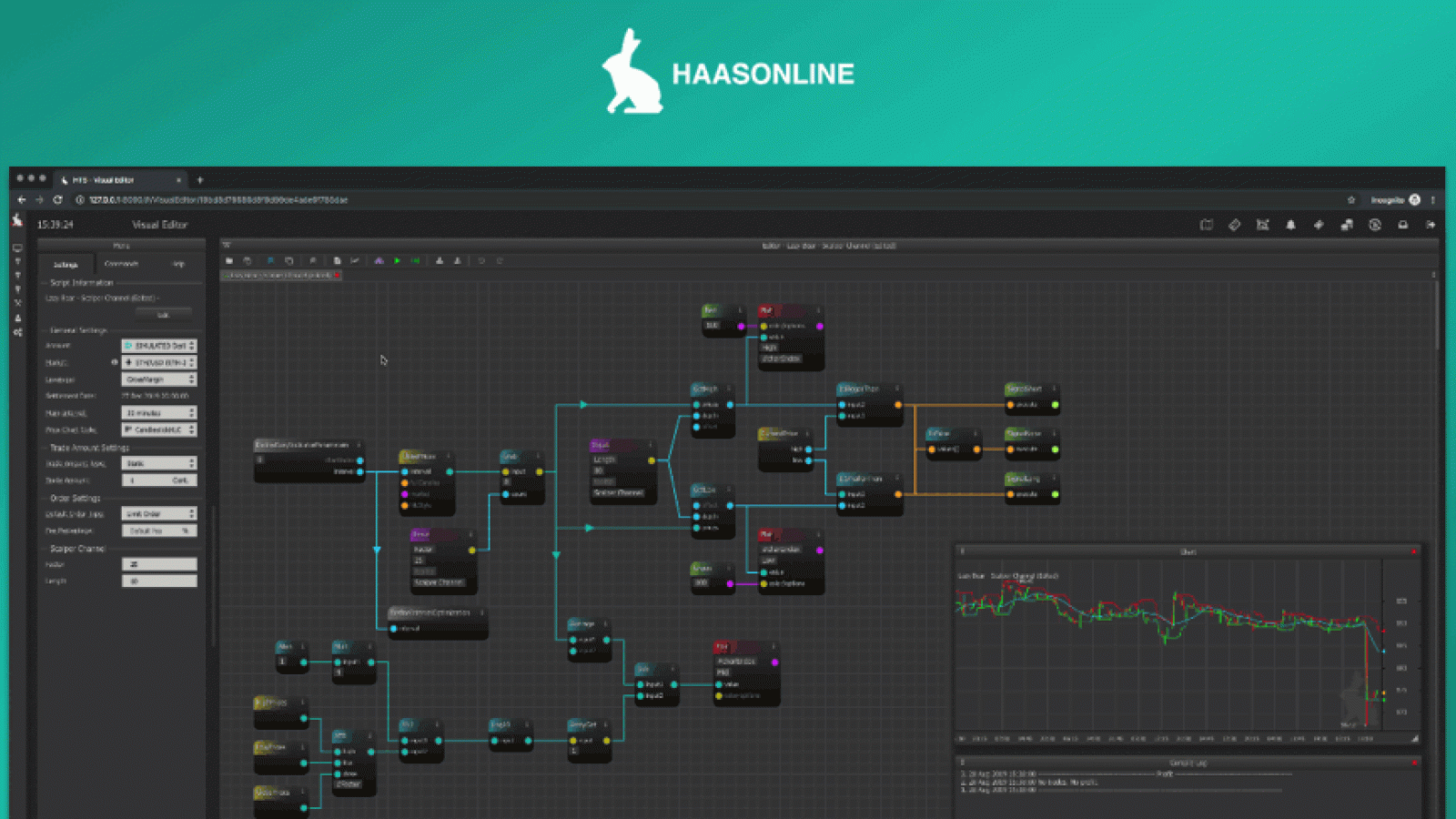
Task: Click the ticket icon in top header
Action: pos(1235,225)
